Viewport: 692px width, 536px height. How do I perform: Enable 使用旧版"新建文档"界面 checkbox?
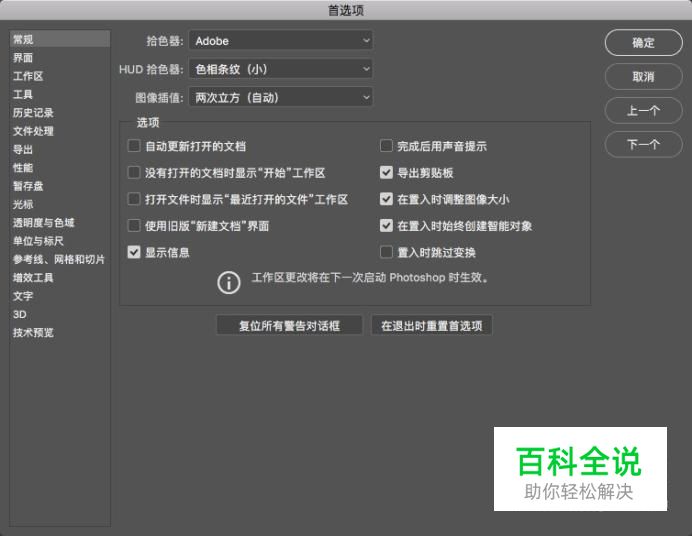click(x=134, y=225)
